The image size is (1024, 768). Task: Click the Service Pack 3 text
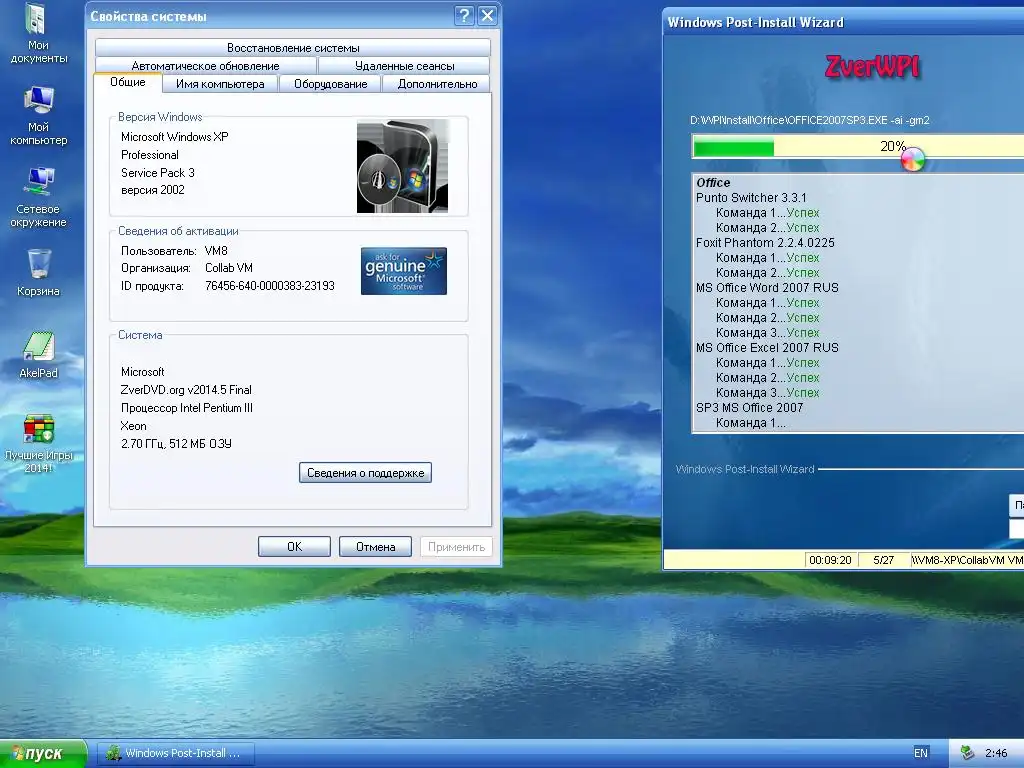157,172
